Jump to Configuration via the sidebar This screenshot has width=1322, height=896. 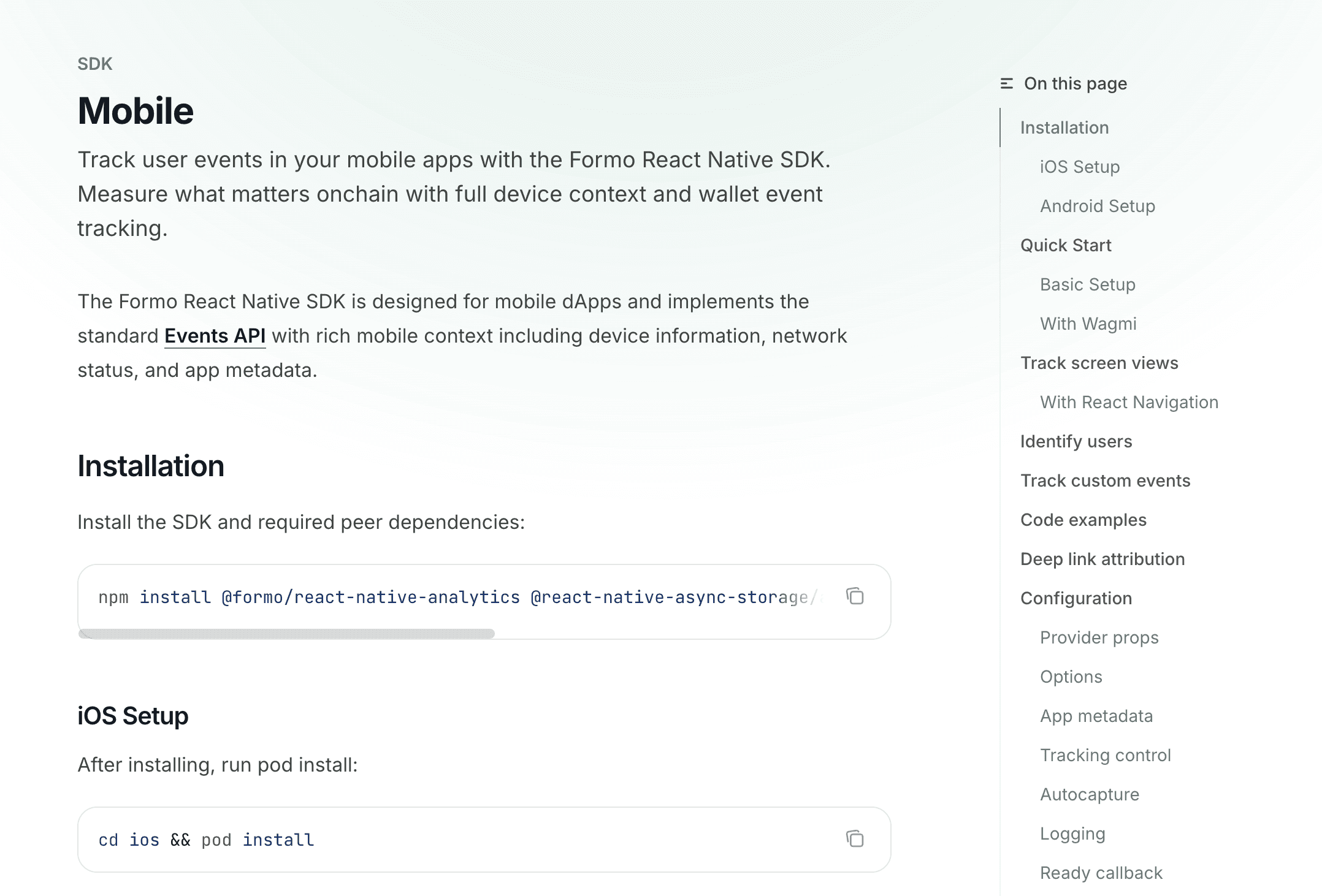1076,598
